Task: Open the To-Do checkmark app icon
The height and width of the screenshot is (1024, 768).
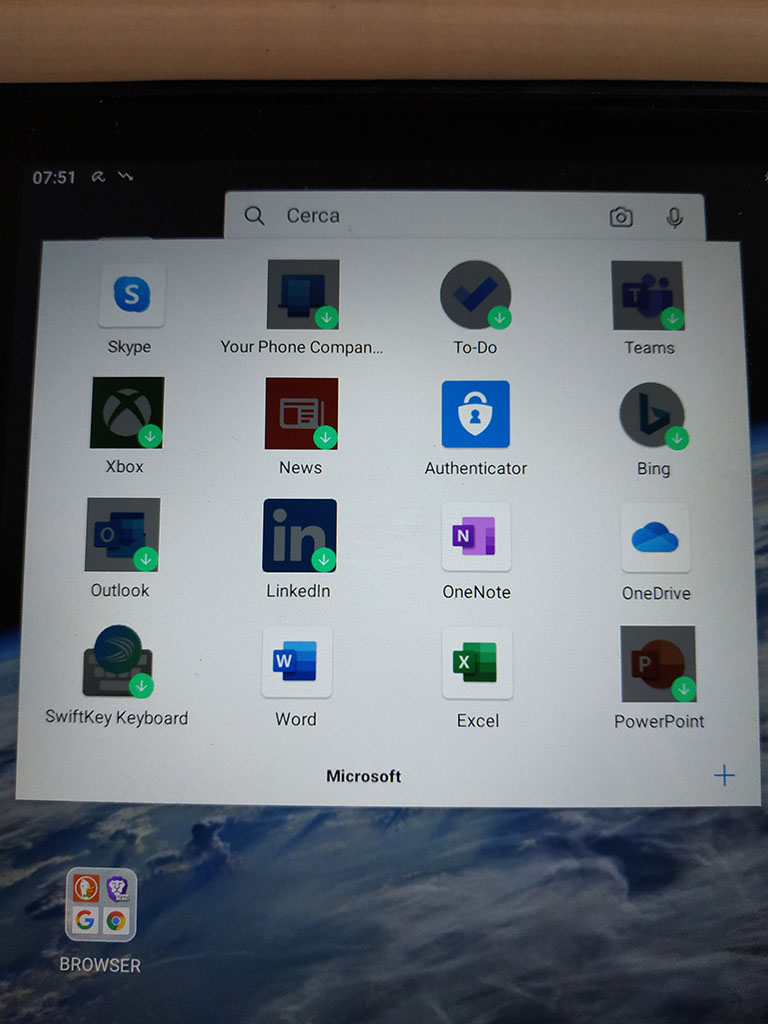Action: tap(475, 295)
